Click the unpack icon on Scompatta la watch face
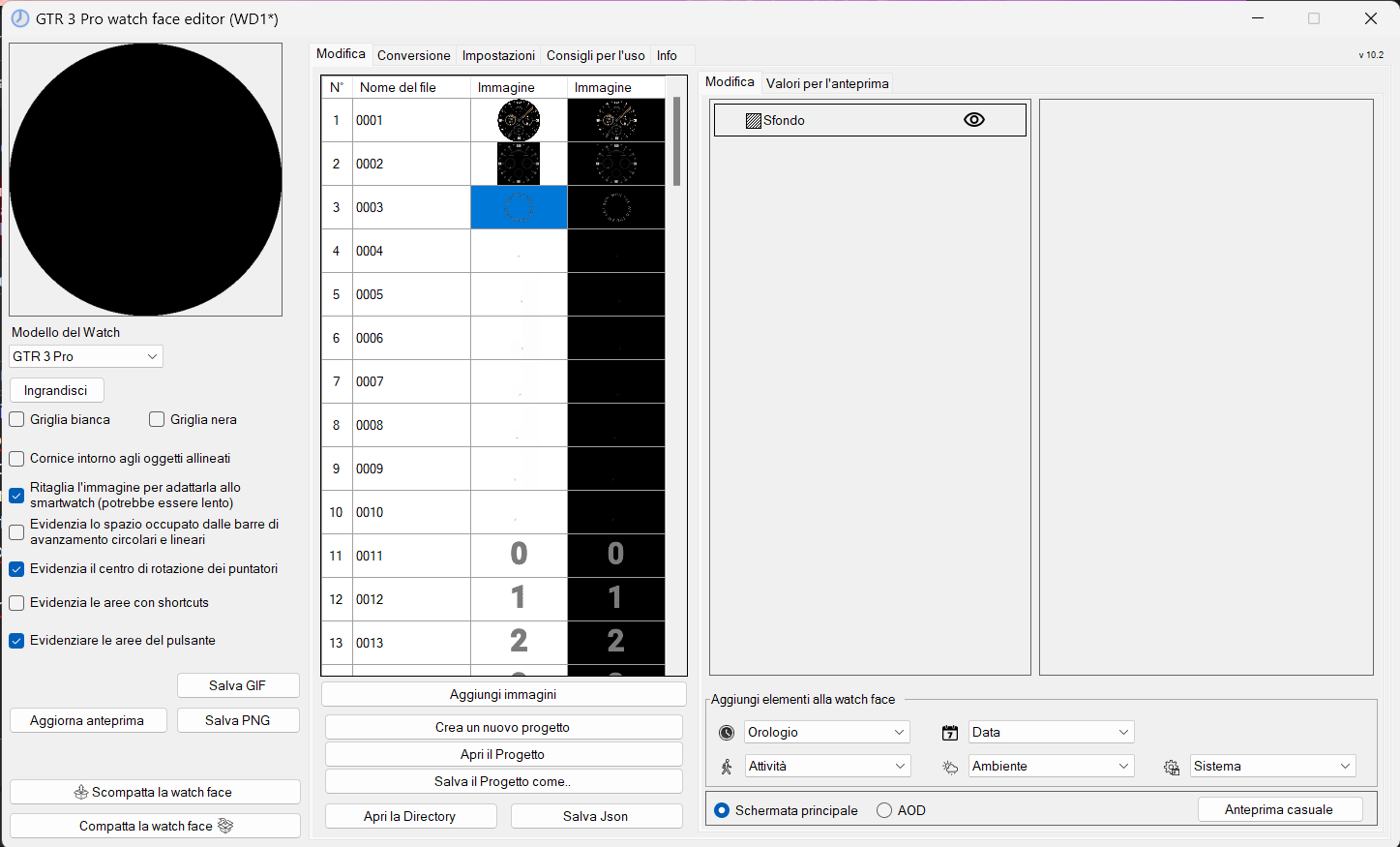The image size is (1400, 847). 81,792
